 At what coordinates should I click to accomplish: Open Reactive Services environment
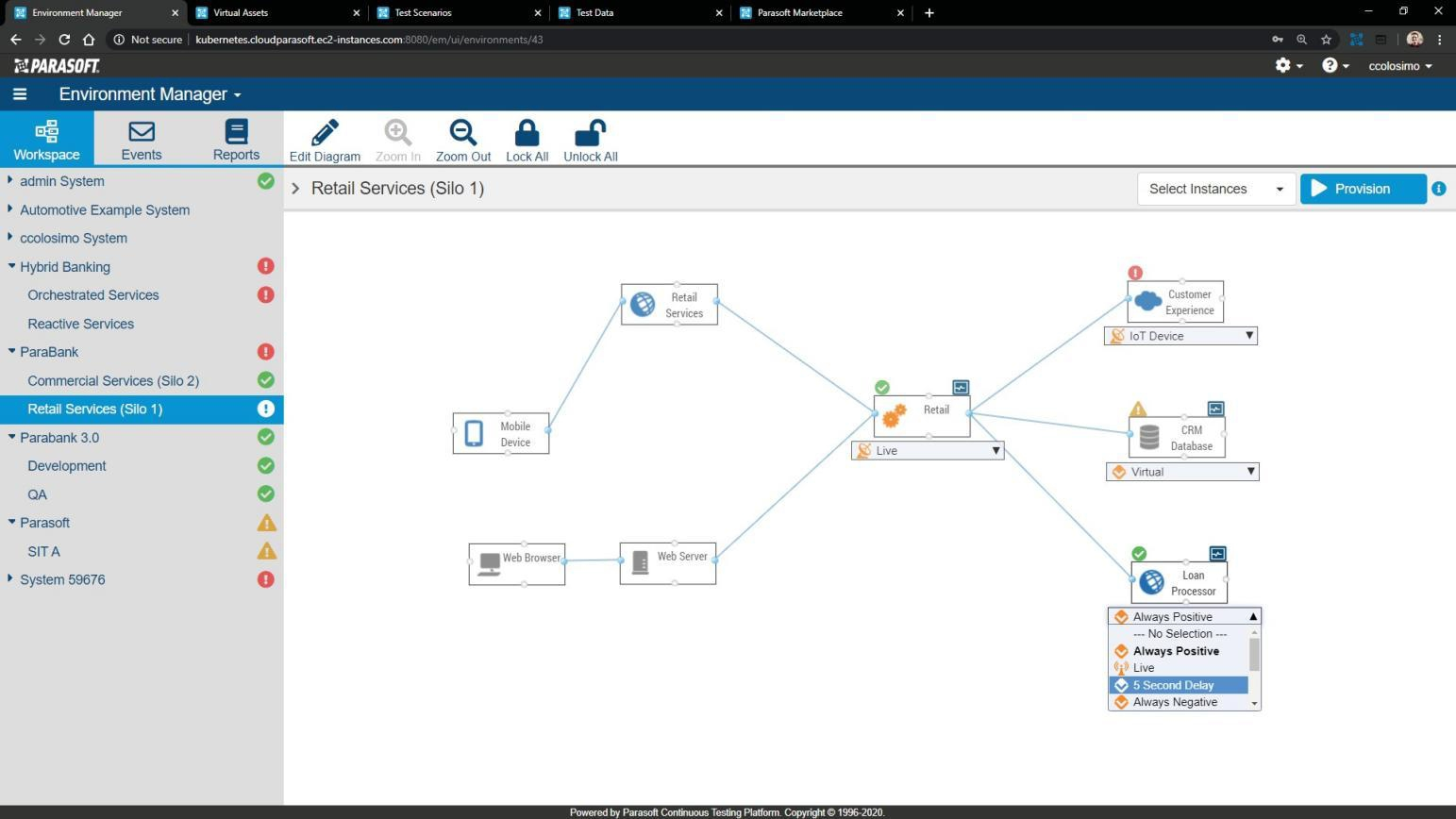[81, 324]
